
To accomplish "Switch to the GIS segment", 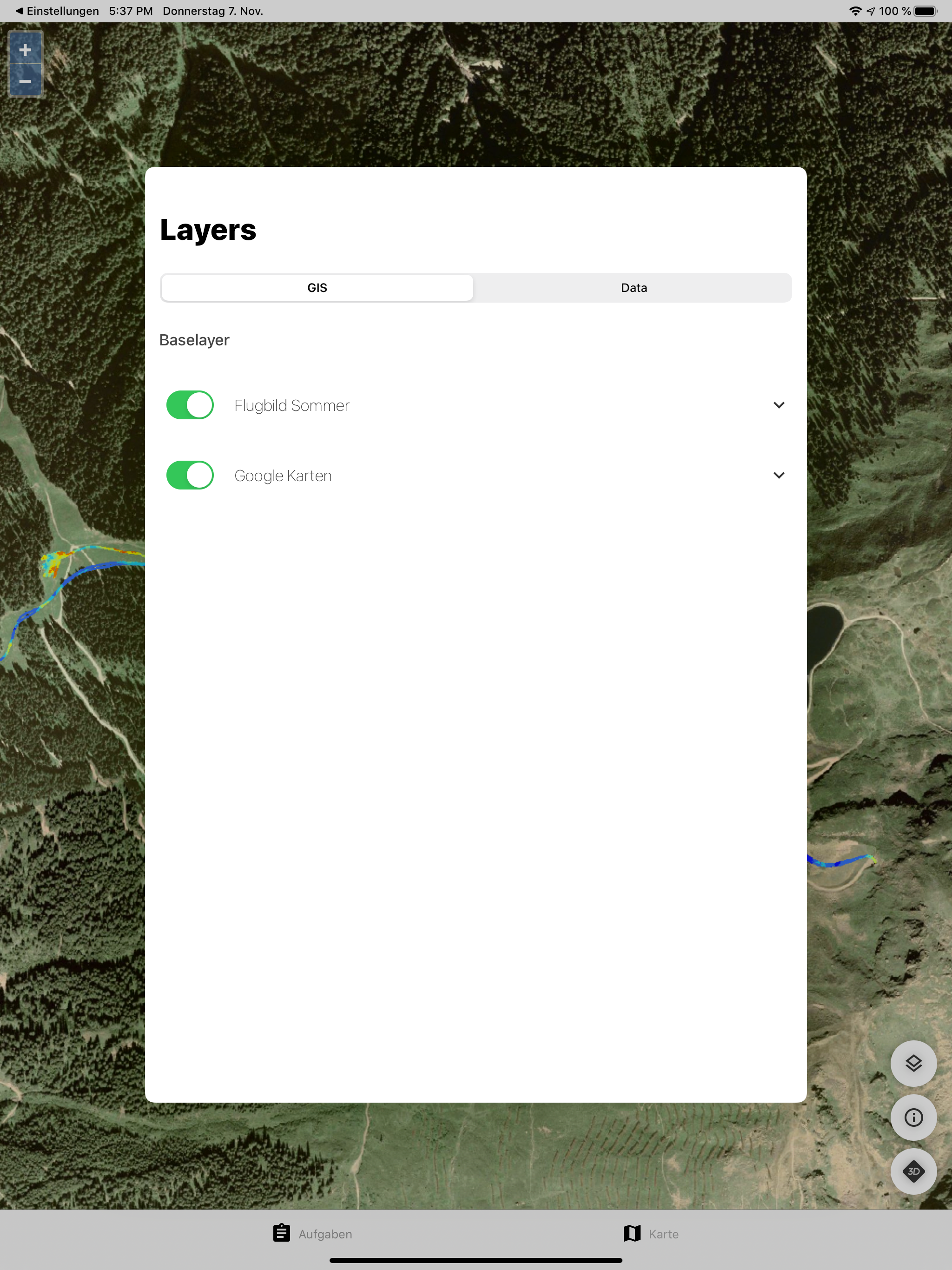I will tap(317, 288).
